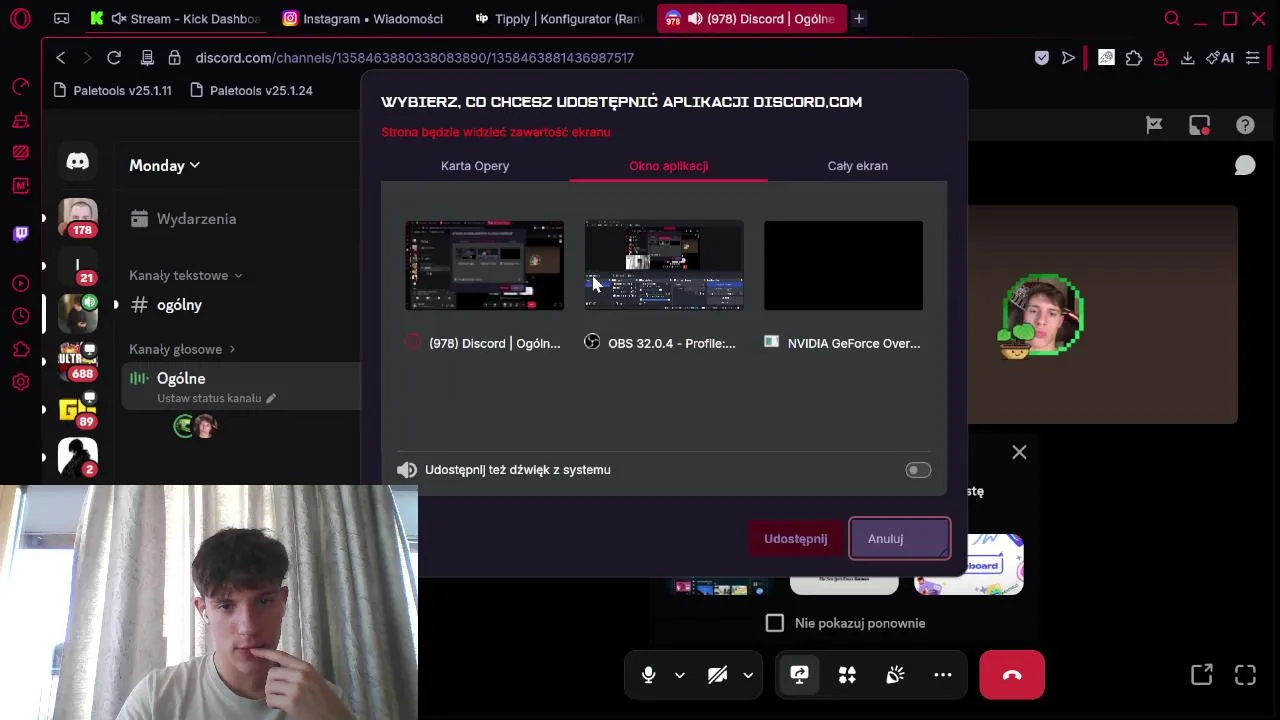This screenshot has width=1280, height=720.
Task: Close the panel behind dialog with X
Action: coord(1019,453)
